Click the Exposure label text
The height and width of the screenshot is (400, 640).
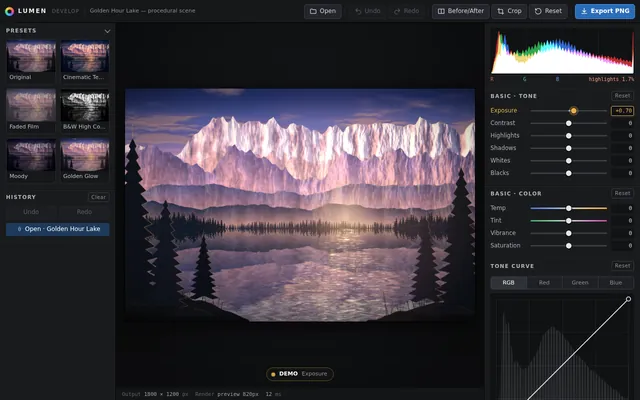click(x=504, y=111)
